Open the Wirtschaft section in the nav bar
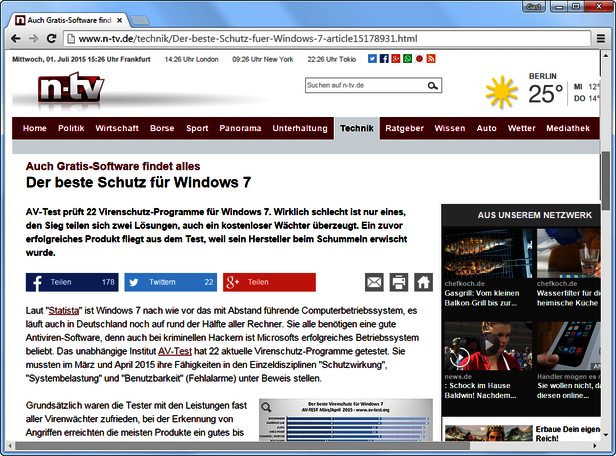The width and height of the screenshot is (616, 456). point(117,128)
